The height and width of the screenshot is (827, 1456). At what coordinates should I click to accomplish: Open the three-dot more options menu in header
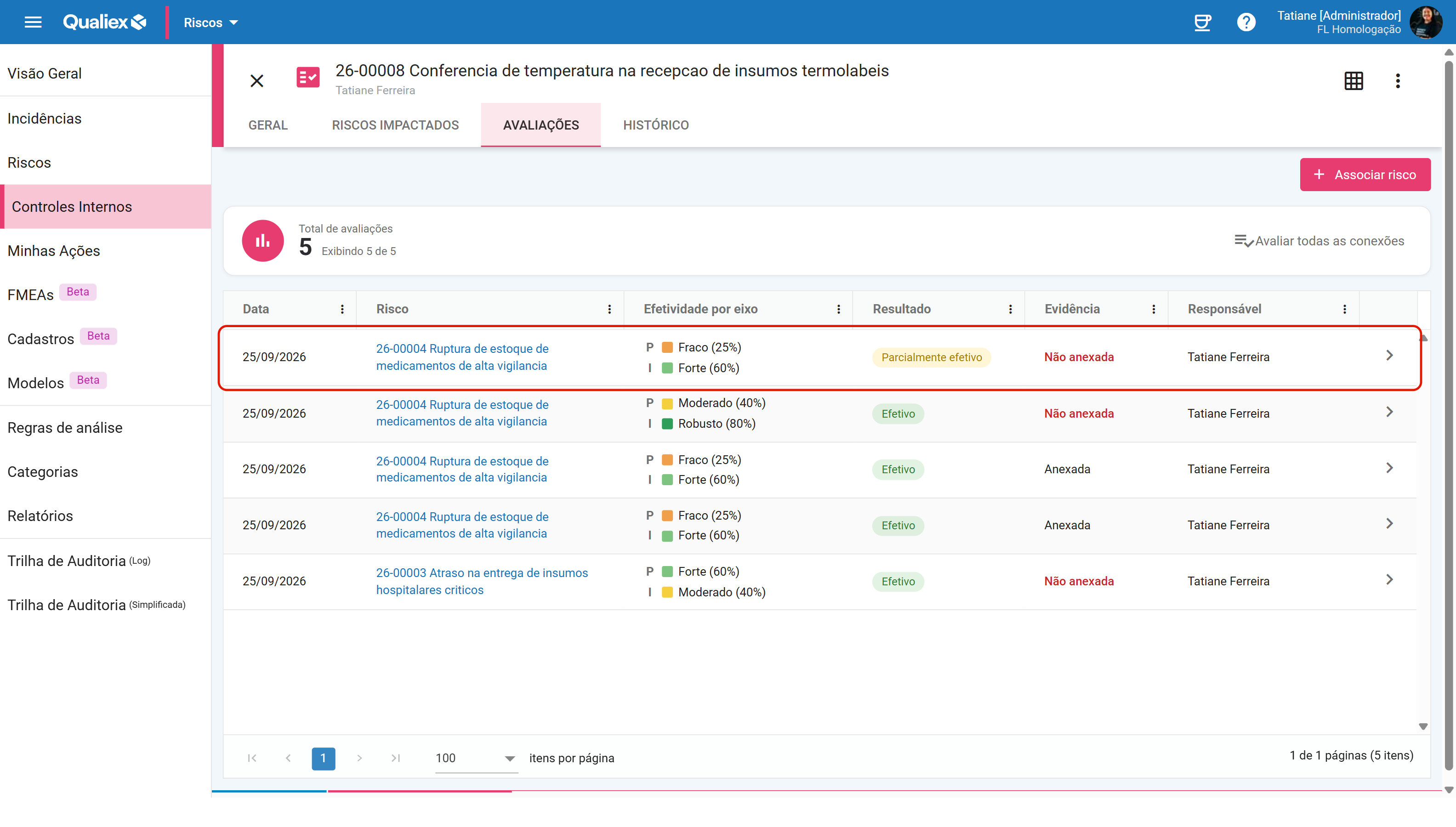[1398, 81]
